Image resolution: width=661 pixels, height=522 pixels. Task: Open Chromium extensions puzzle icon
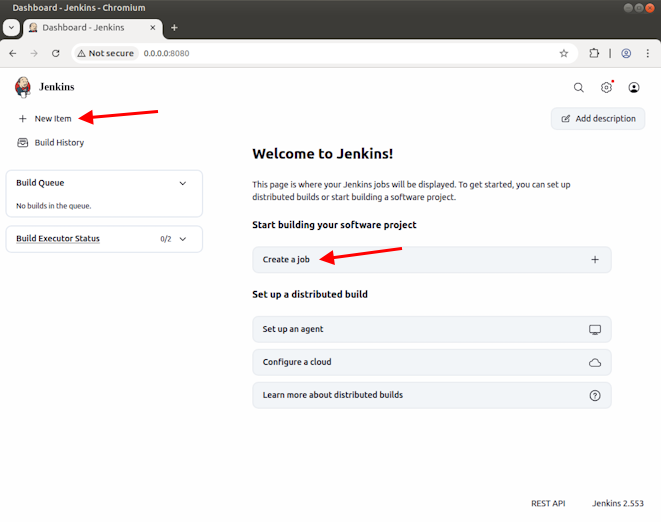(x=594, y=53)
